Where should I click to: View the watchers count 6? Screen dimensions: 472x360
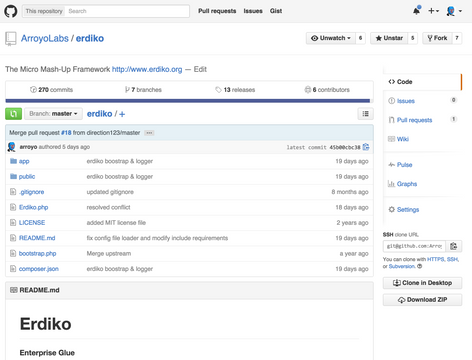(360, 38)
